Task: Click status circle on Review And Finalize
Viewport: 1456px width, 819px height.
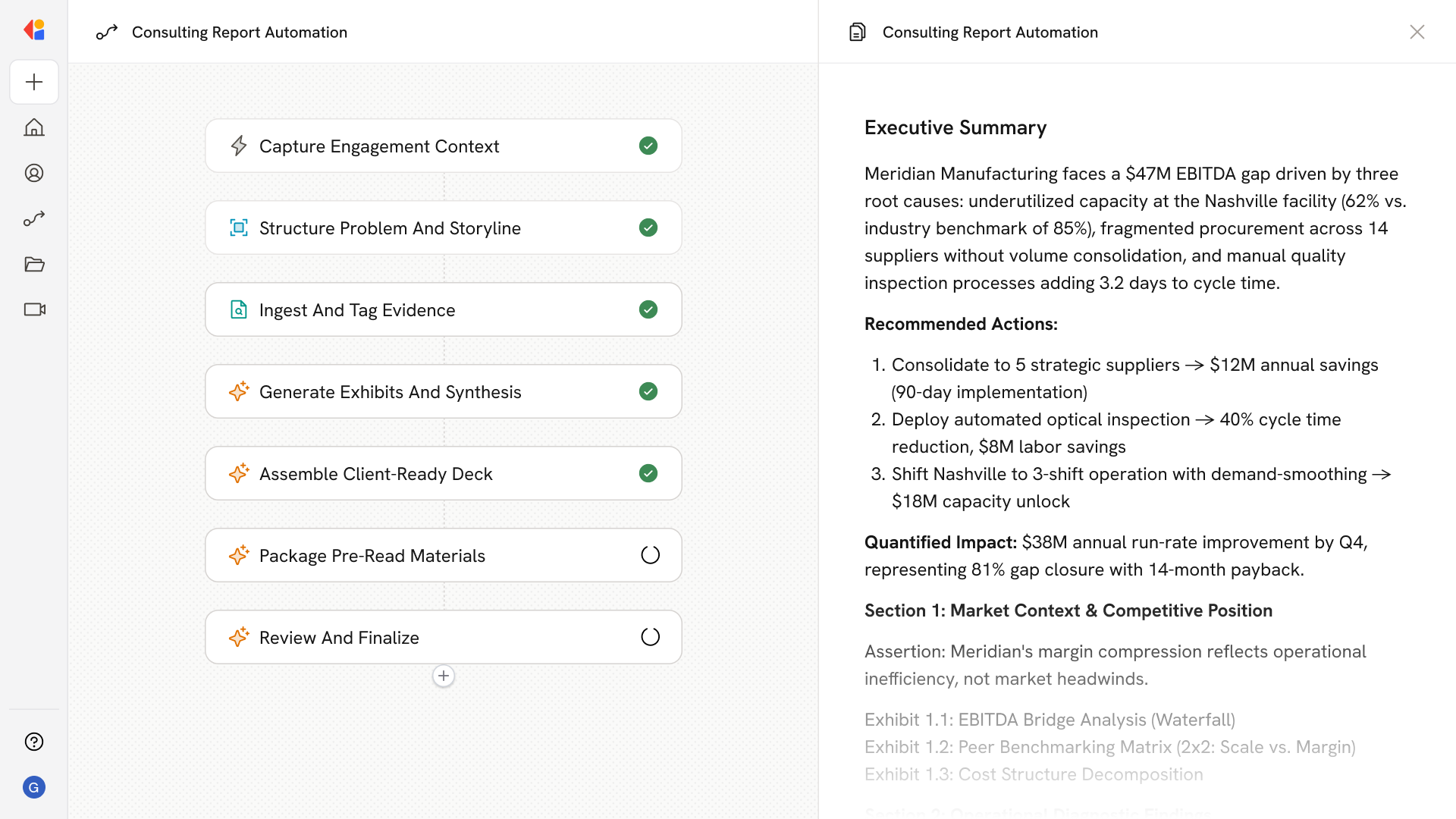Action: [650, 637]
